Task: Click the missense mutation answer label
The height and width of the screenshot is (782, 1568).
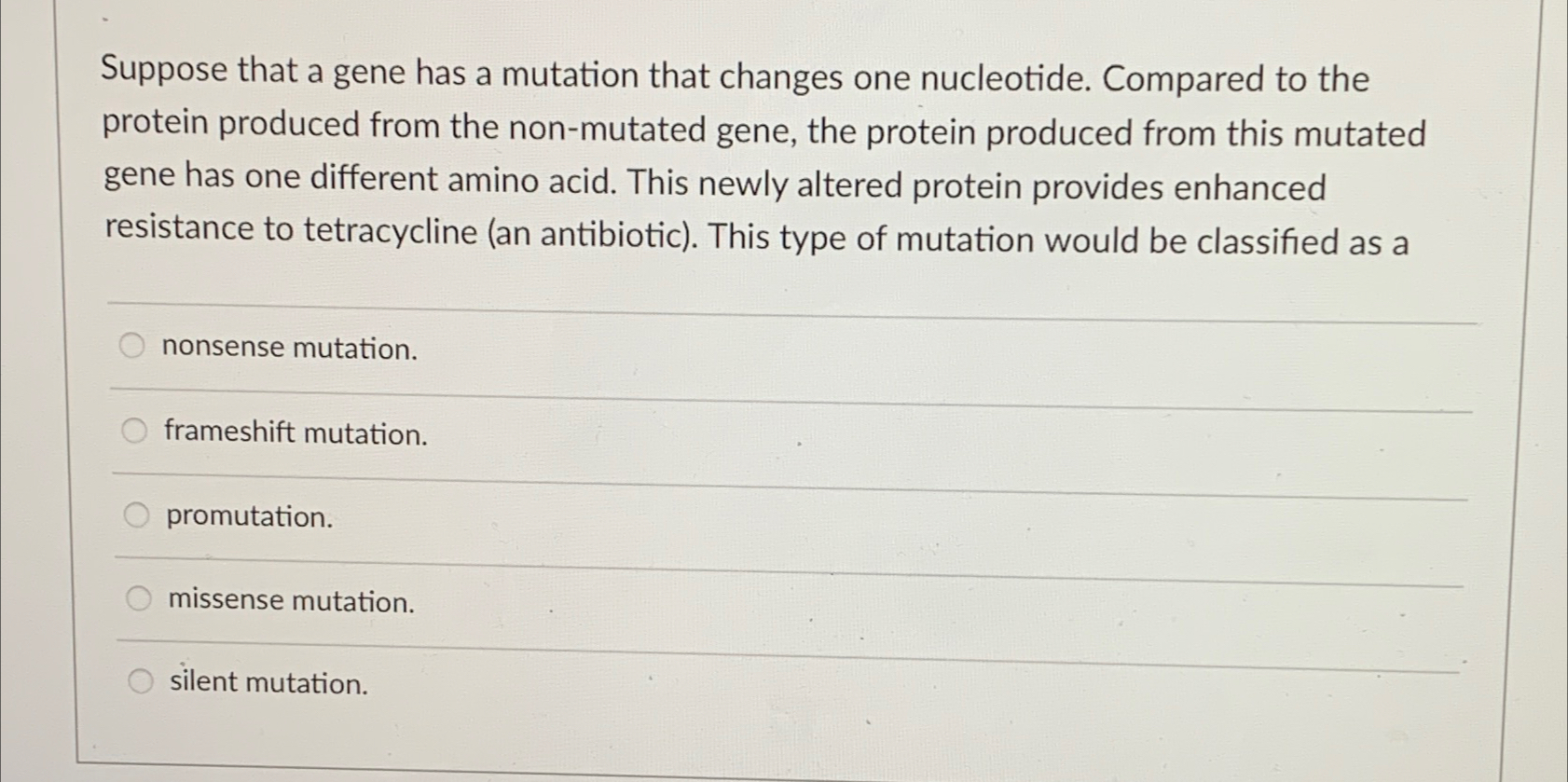Action: (290, 600)
